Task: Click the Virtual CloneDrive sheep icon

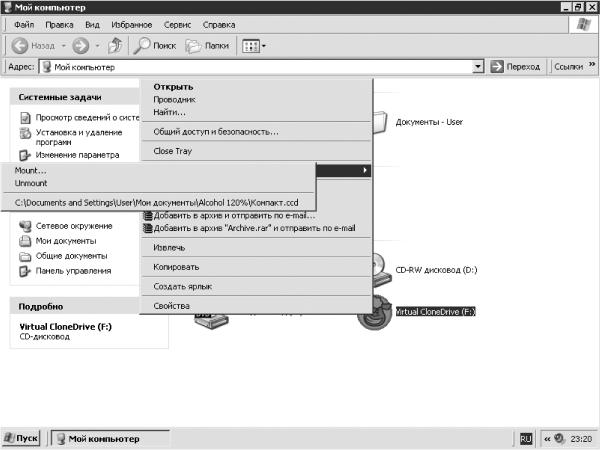Action: (x=375, y=315)
